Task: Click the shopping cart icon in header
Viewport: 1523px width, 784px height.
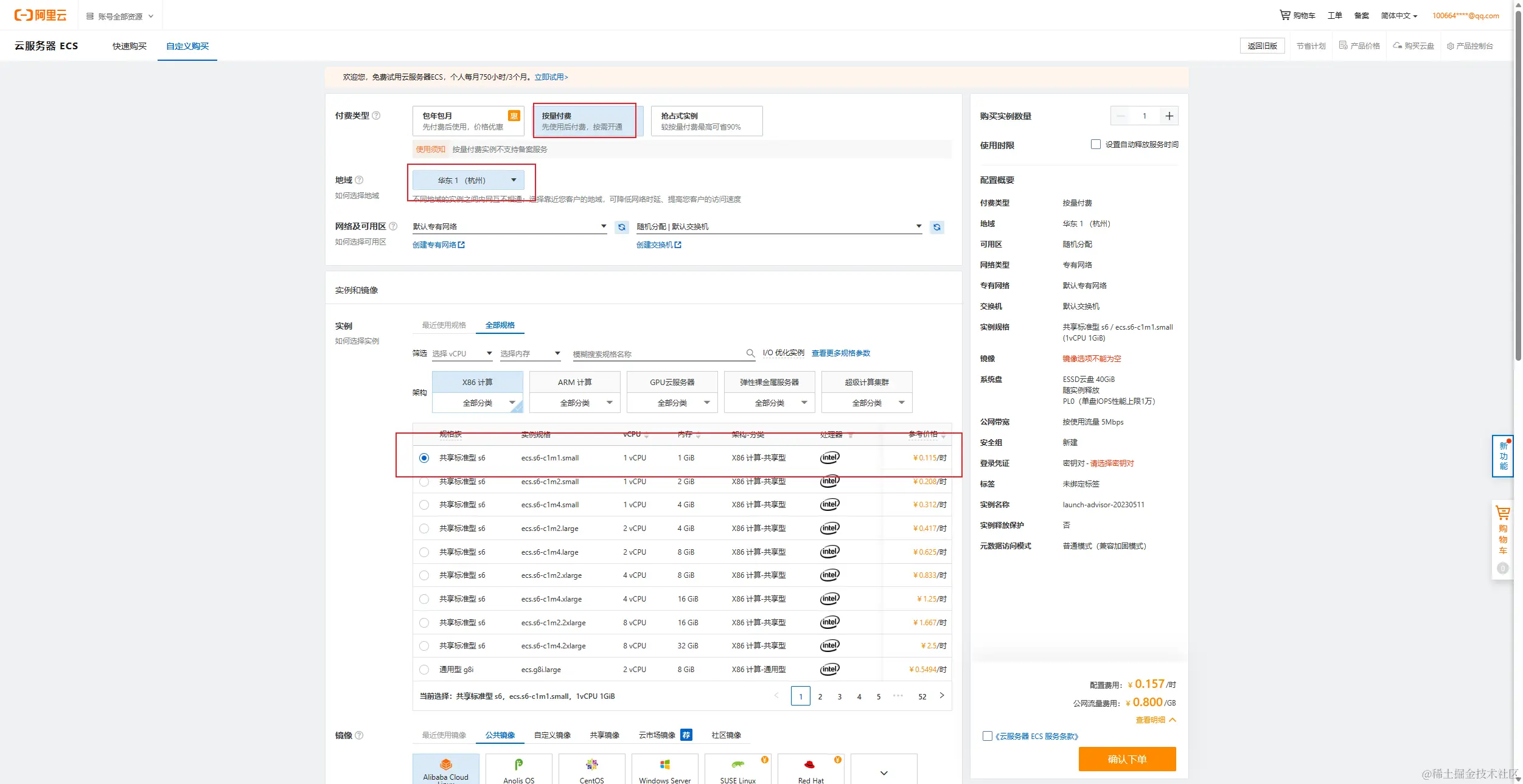Action: coord(1284,15)
